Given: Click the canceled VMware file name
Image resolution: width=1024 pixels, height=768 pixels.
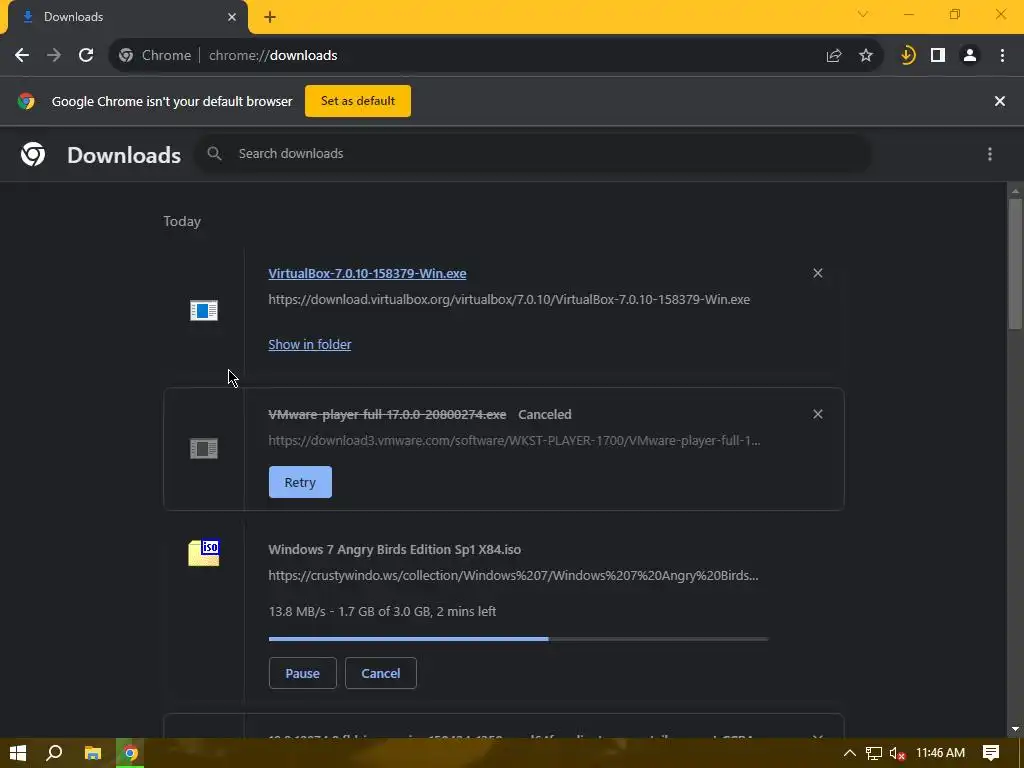Looking at the screenshot, I should [387, 415].
